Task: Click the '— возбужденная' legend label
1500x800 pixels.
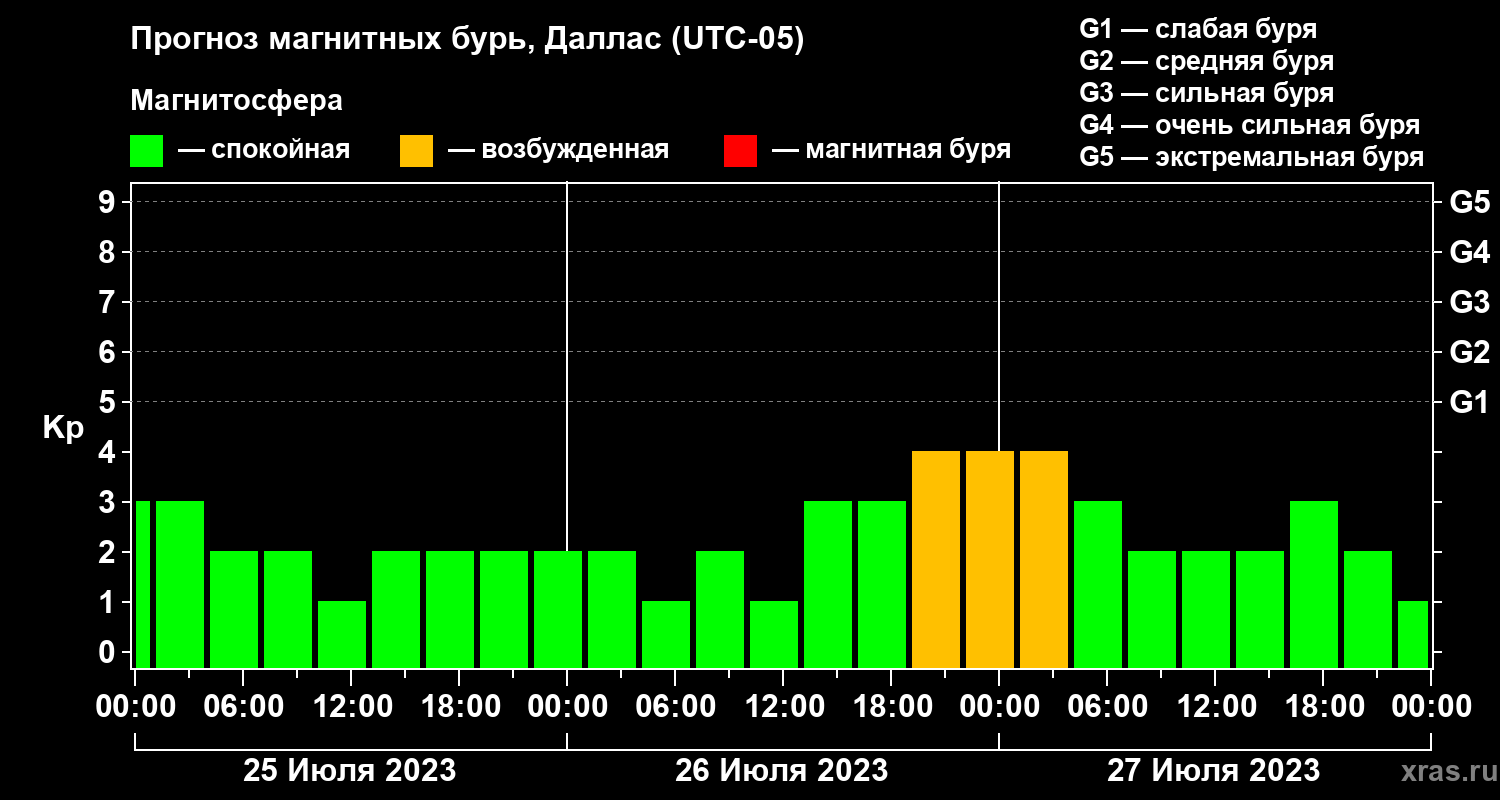Action: pyautogui.click(x=558, y=150)
